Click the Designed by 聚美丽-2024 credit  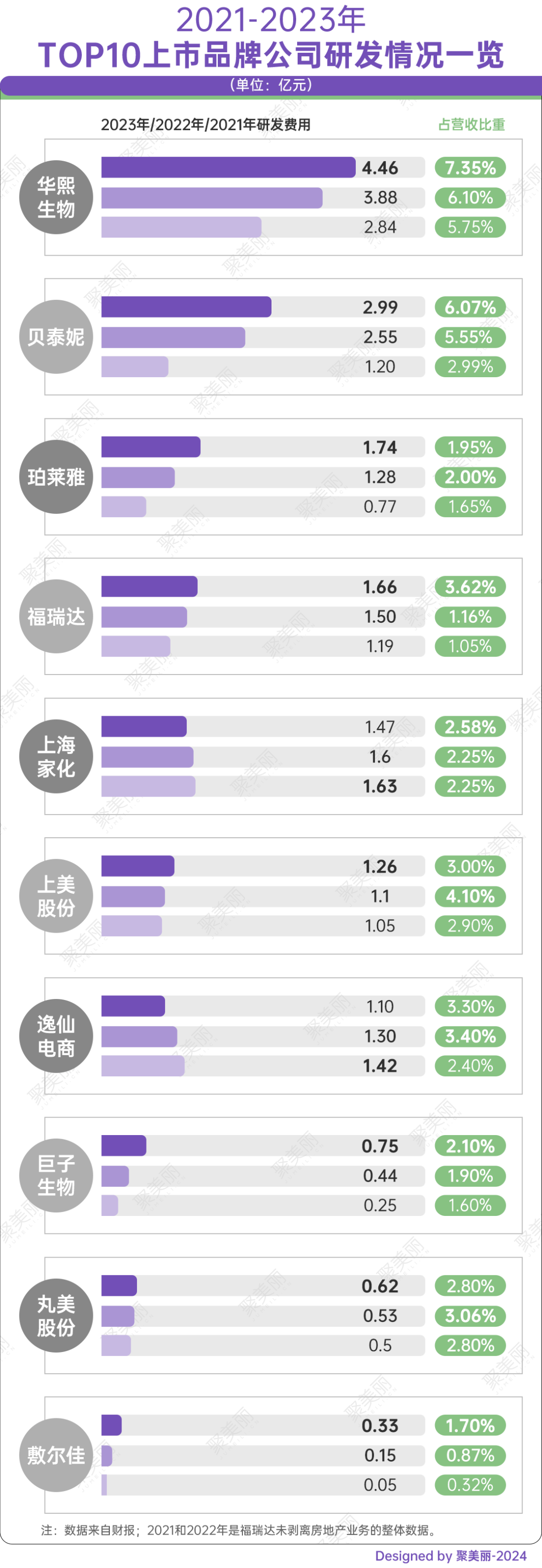pyautogui.click(x=451, y=1556)
